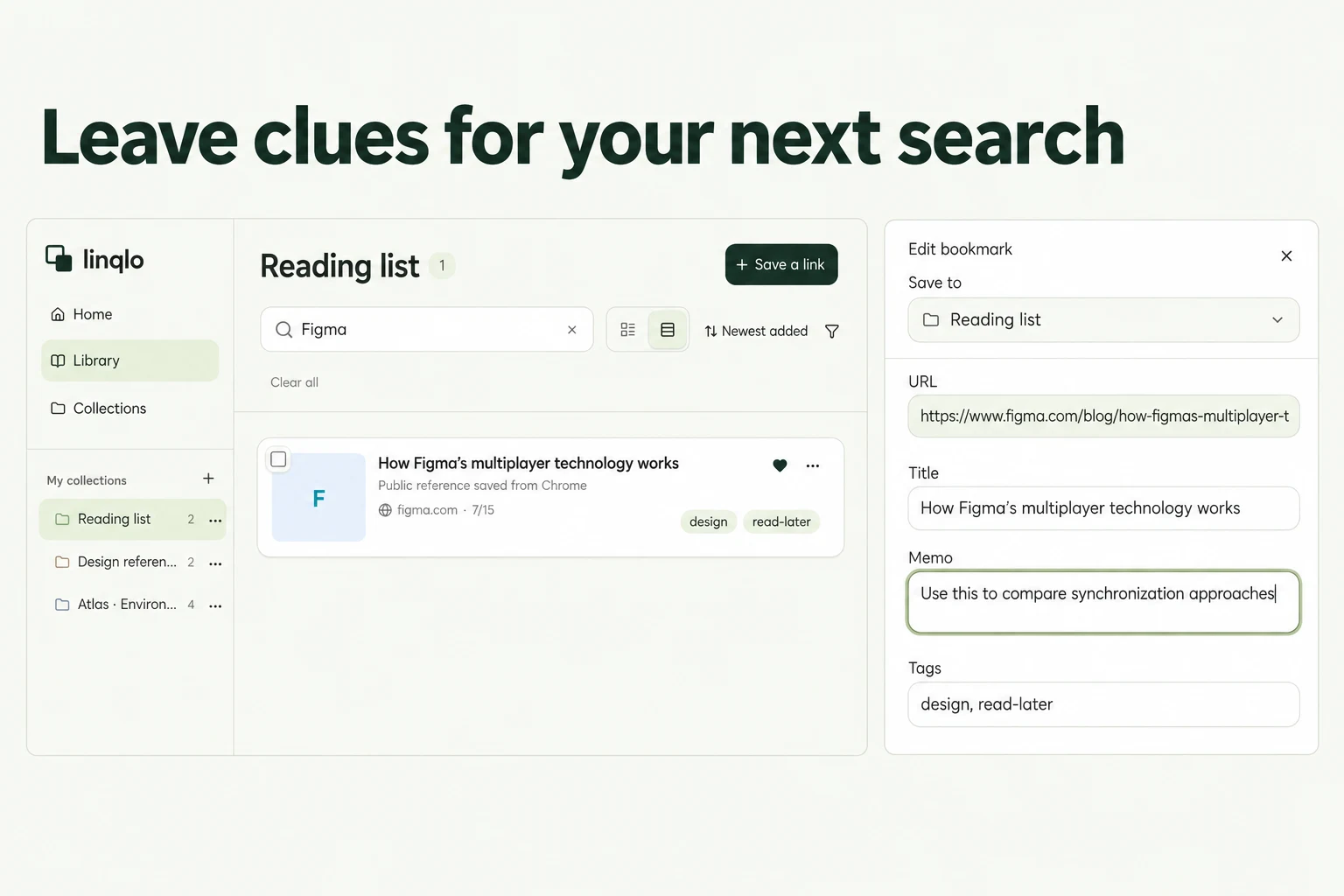Screen dimensions: 1344x896
Task: Open more options on Figma bookmark
Action: (813, 465)
